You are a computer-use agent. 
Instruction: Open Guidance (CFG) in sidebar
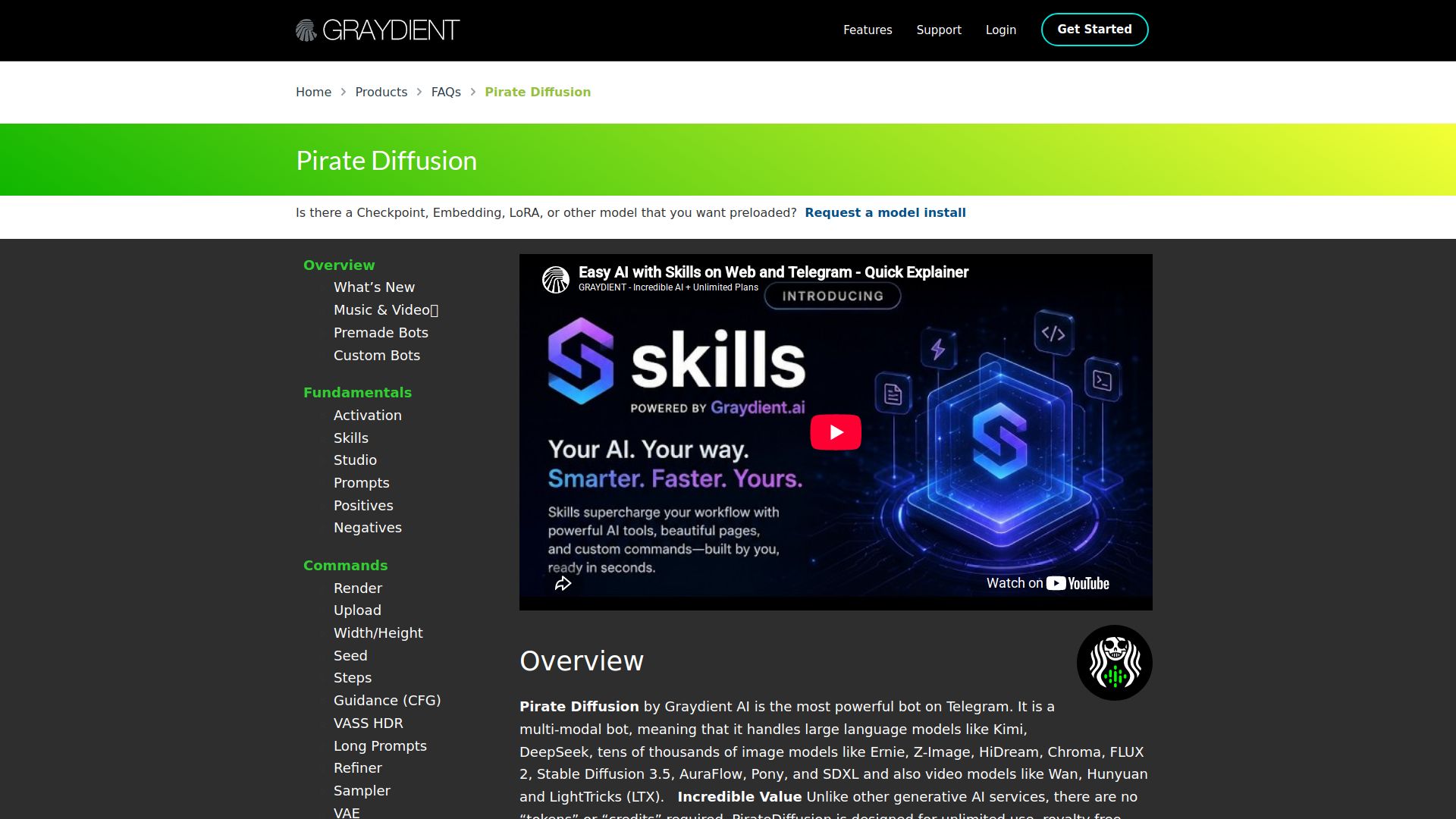click(x=387, y=701)
